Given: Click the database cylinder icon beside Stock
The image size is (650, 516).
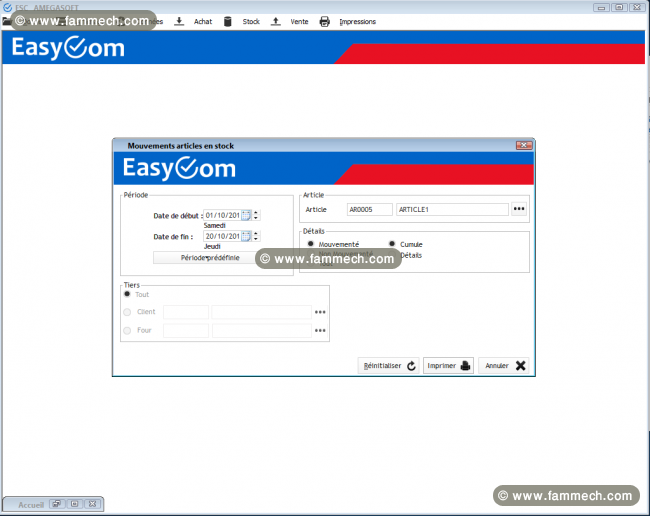Looking at the screenshot, I should [x=228, y=22].
